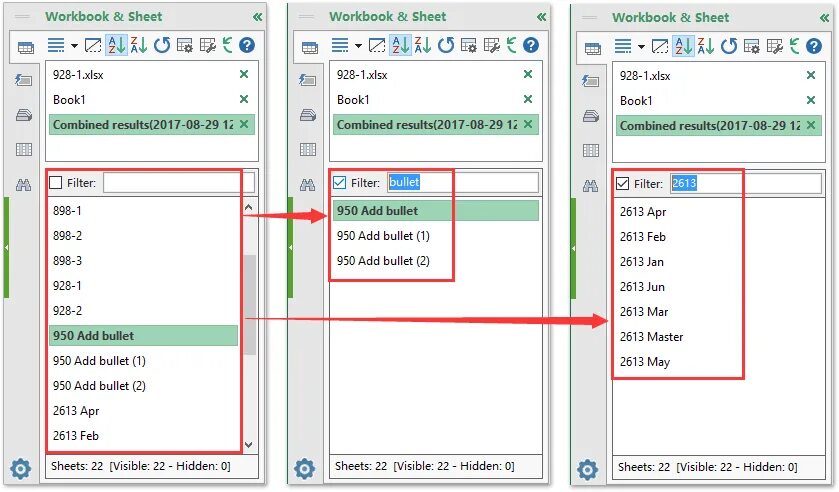
Task: Click green side collapse handle of left panel
Action: (6, 247)
